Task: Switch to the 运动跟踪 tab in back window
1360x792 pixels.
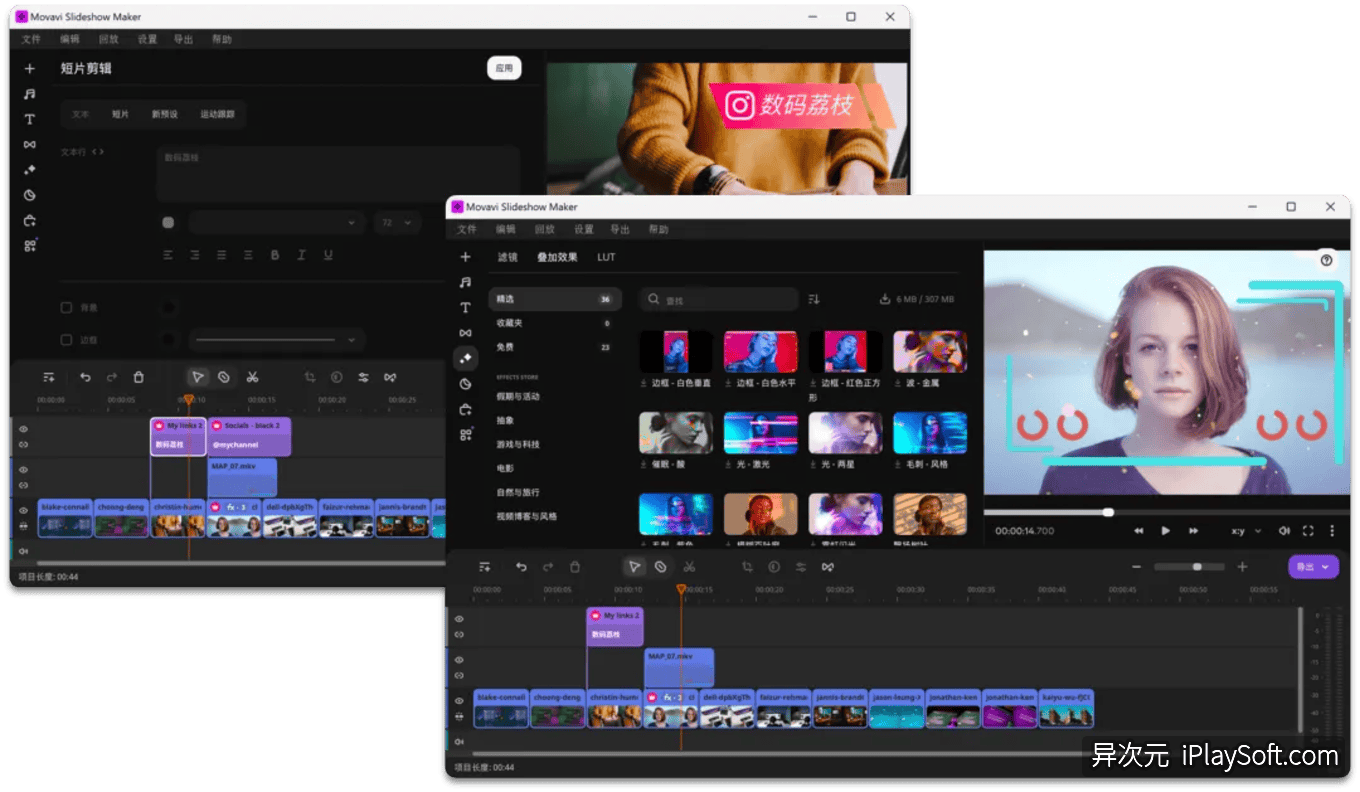Action: pyautogui.click(x=217, y=114)
